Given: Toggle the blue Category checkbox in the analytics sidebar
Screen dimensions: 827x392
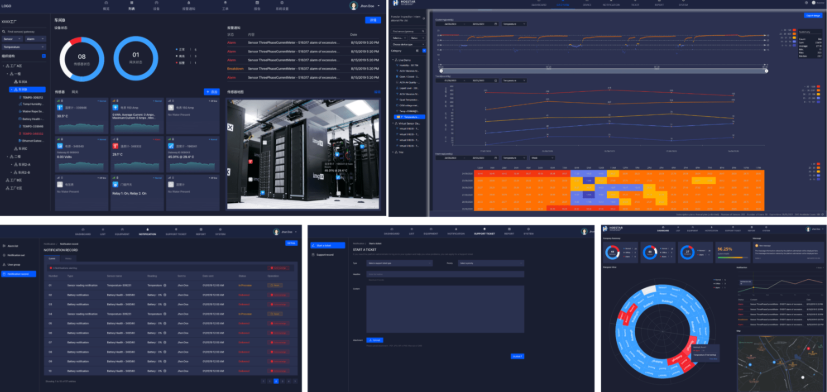Looking at the screenshot, I should click(424, 51).
